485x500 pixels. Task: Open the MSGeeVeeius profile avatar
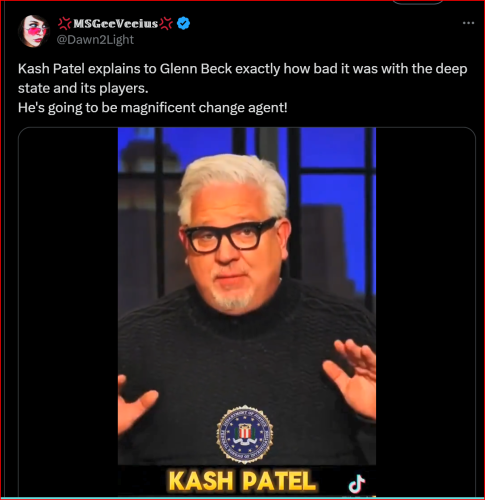[x=34, y=31]
